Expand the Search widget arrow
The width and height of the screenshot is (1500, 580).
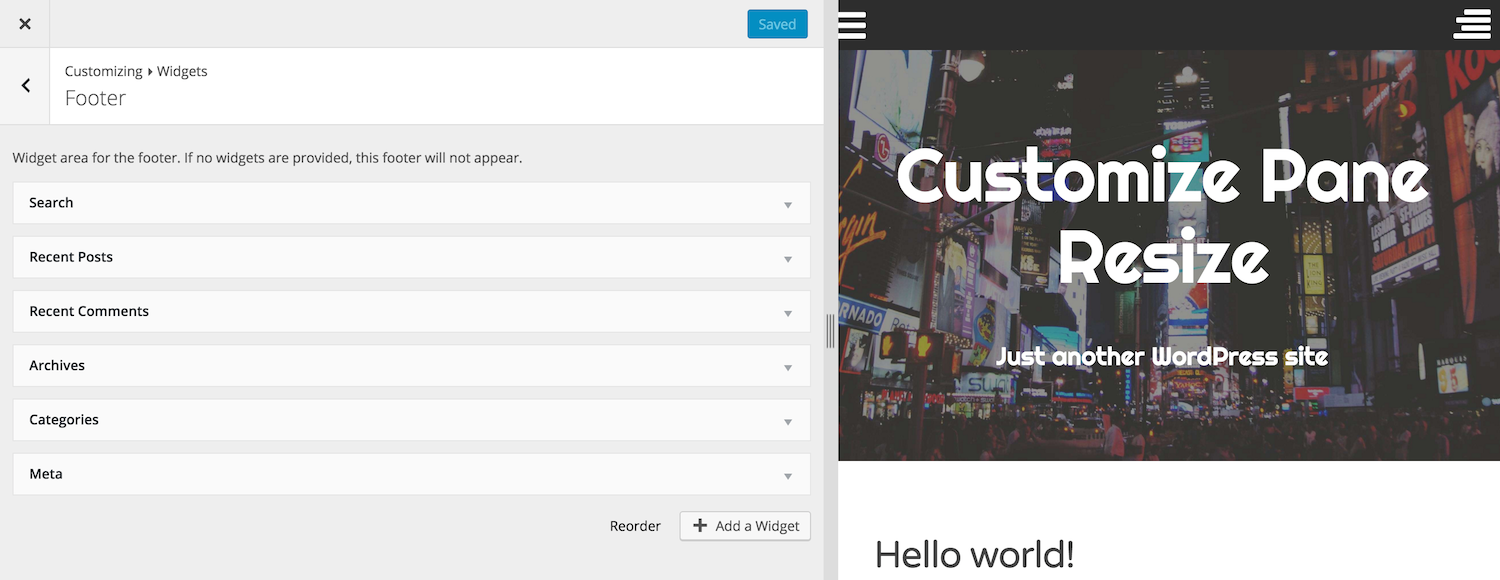[x=788, y=204]
